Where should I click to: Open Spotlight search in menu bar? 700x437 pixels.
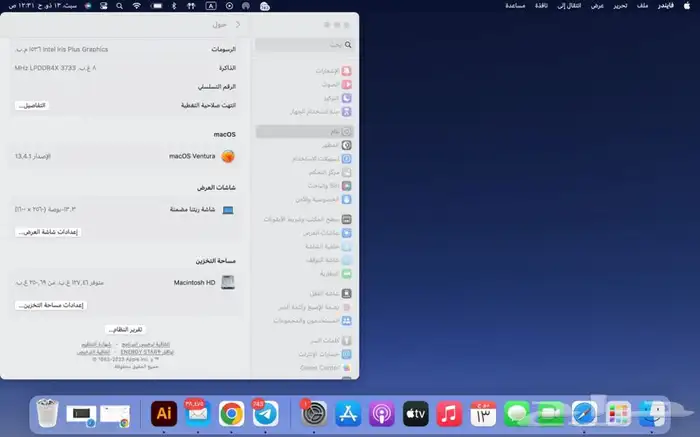point(119,6)
